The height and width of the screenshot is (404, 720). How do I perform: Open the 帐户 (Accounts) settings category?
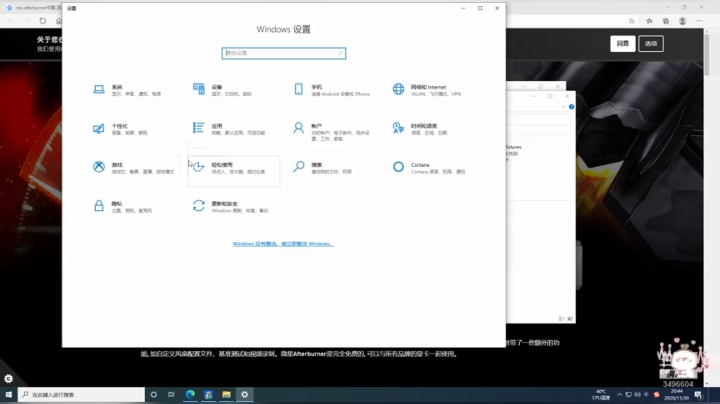(x=333, y=131)
